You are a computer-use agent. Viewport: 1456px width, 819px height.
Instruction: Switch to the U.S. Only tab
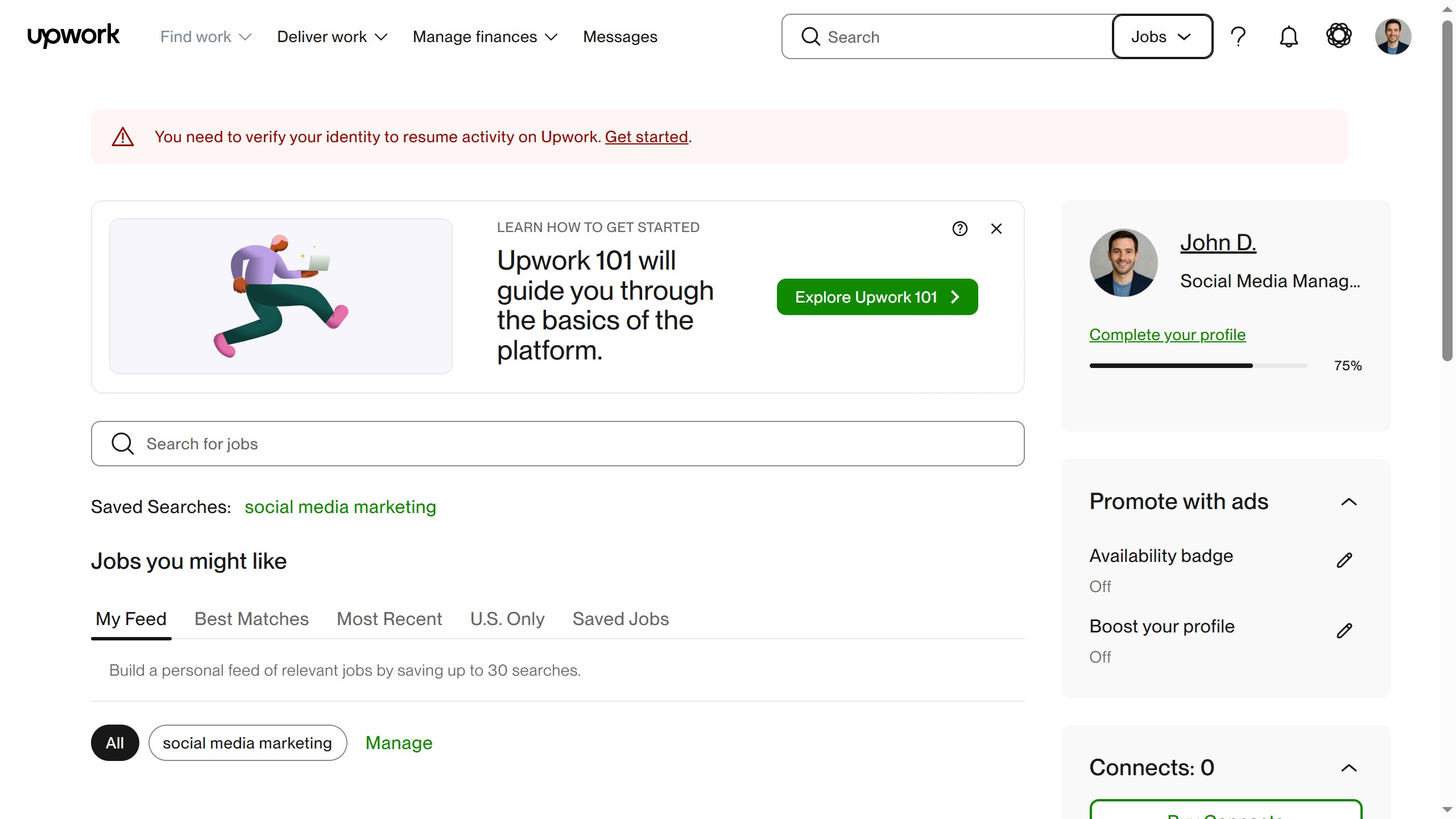tap(507, 619)
